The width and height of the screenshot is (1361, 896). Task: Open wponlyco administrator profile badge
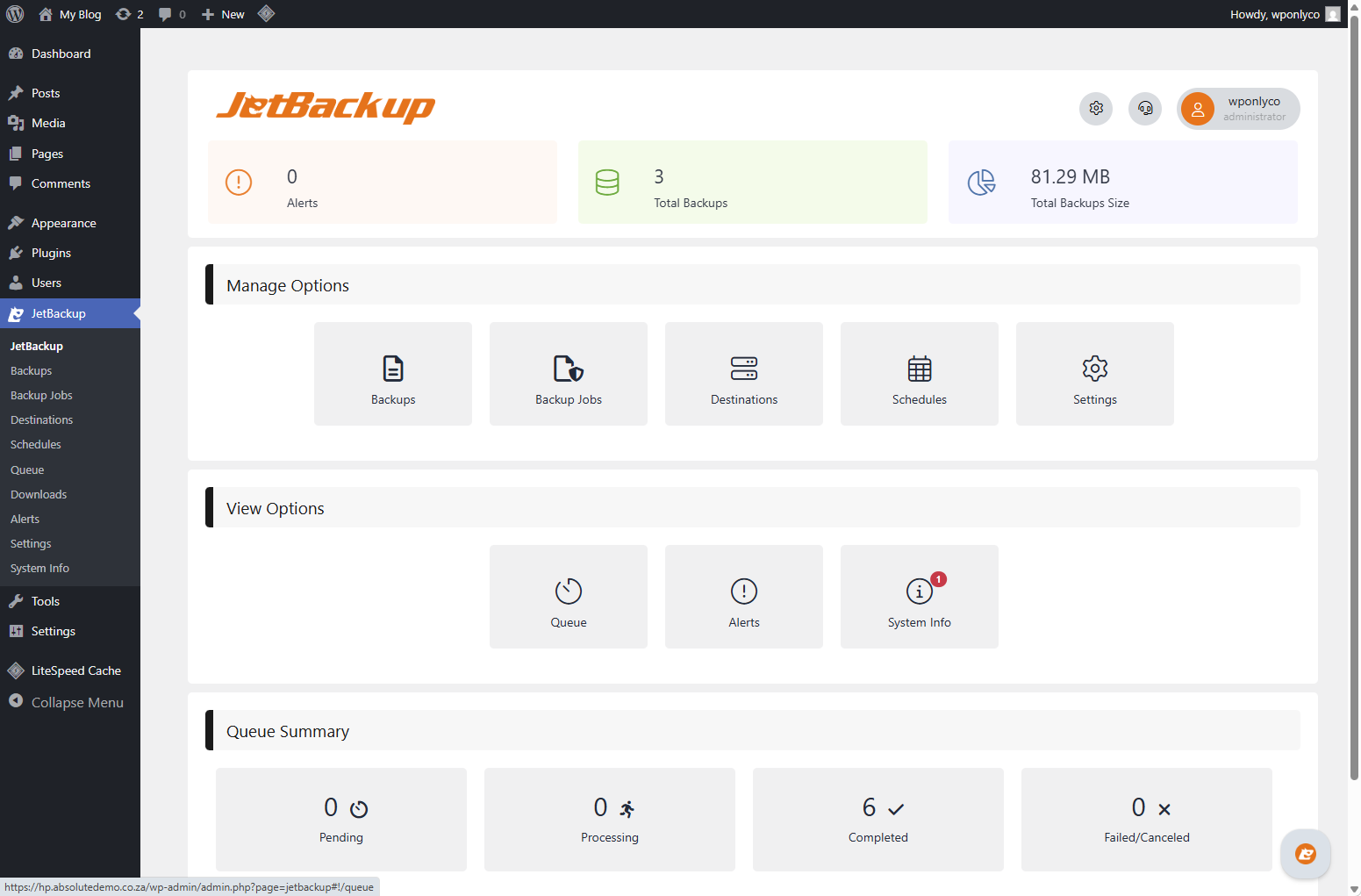tap(1238, 109)
